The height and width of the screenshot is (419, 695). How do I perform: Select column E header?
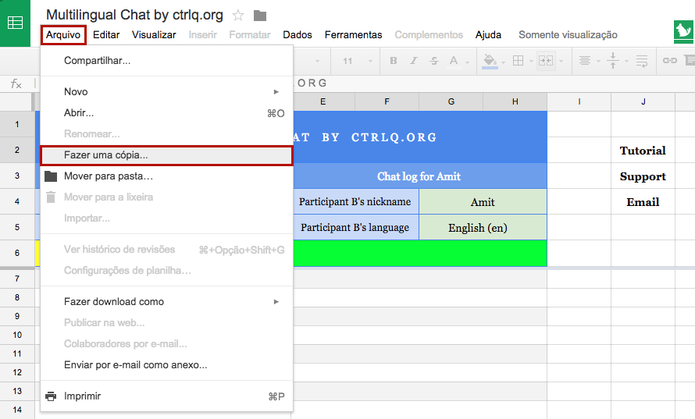[323, 102]
